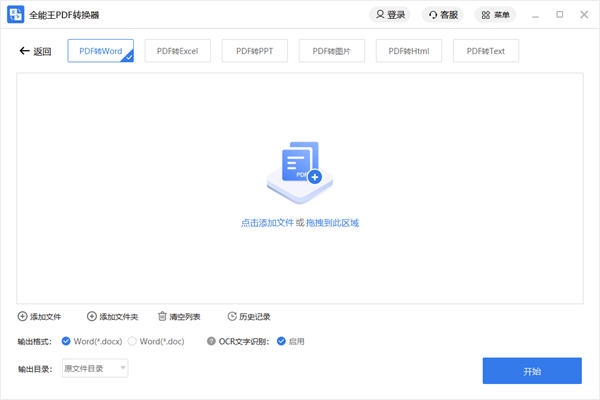Go back with the 返回 arrow
The image size is (600, 400).
coord(35,51)
